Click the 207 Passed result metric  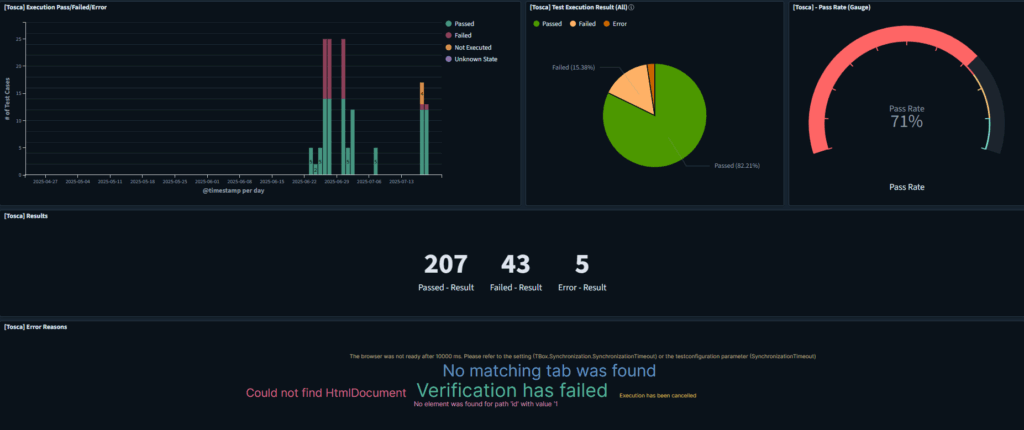tap(452, 264)
